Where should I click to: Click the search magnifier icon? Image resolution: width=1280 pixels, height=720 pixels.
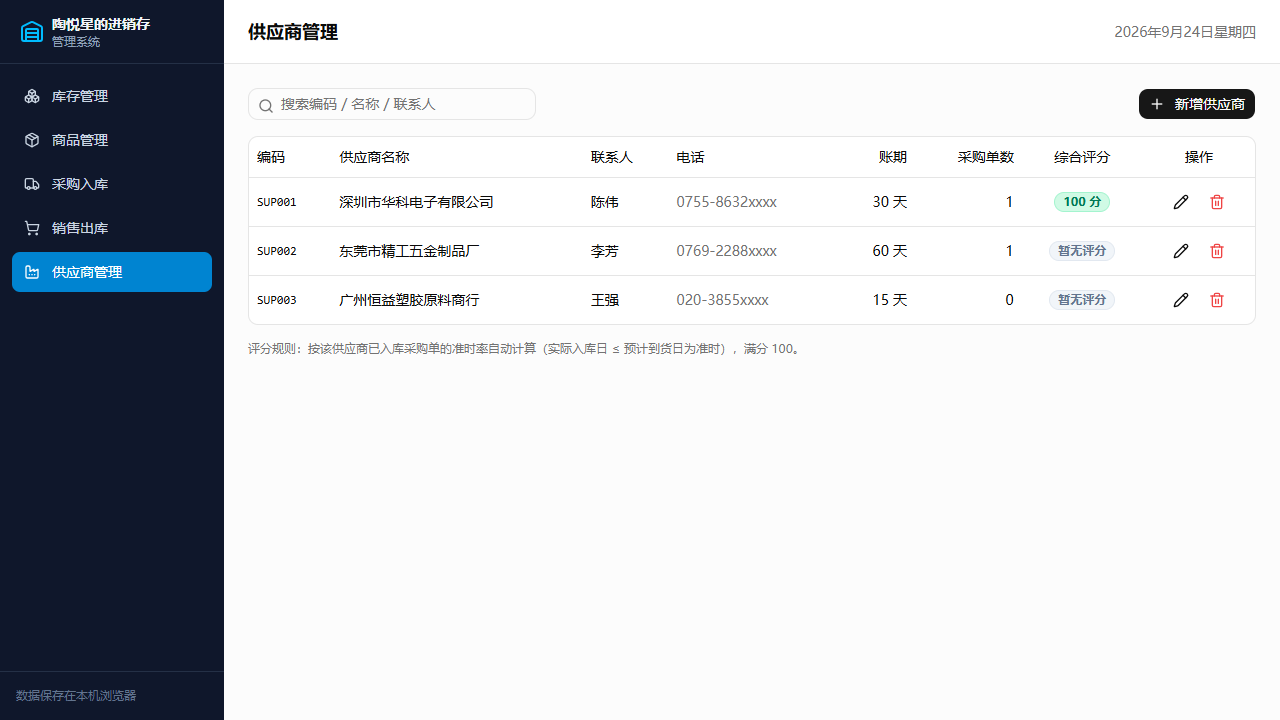click(266, 105)
